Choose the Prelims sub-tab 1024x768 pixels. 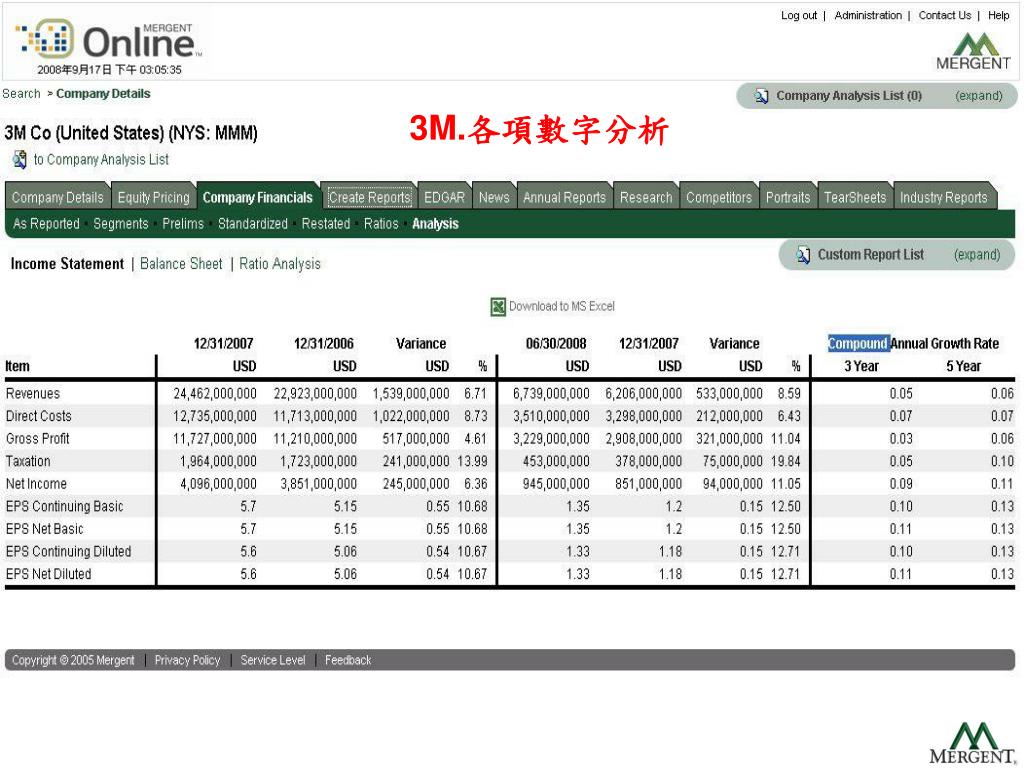point(183,224)
